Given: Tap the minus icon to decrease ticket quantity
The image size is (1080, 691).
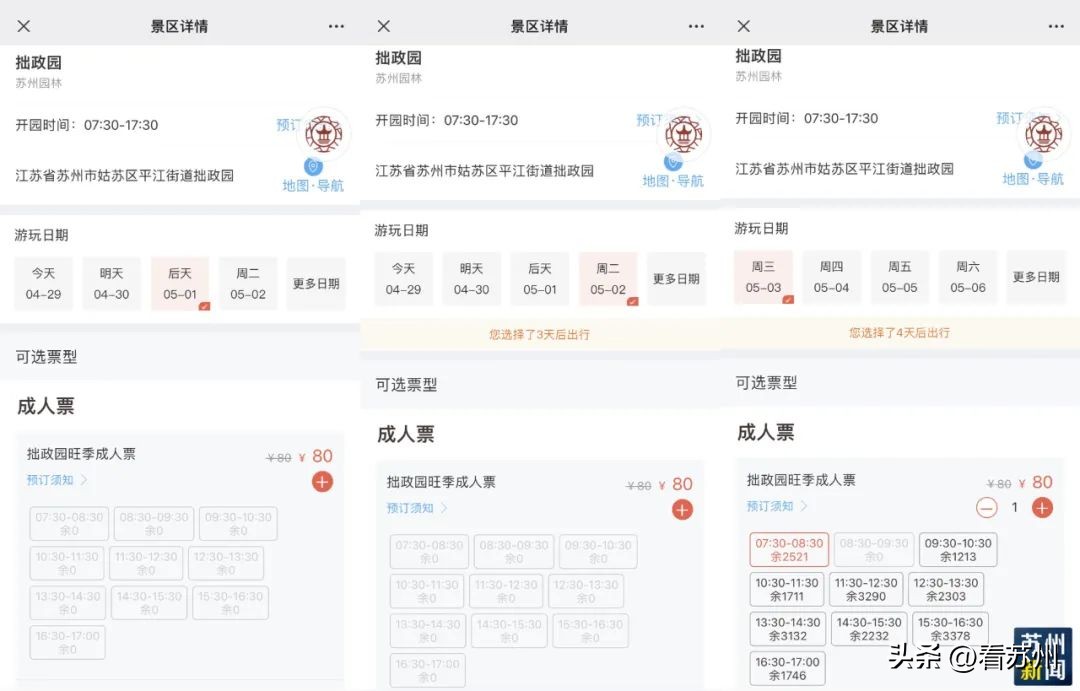Looking at the screenshot, I should [985, 507].
